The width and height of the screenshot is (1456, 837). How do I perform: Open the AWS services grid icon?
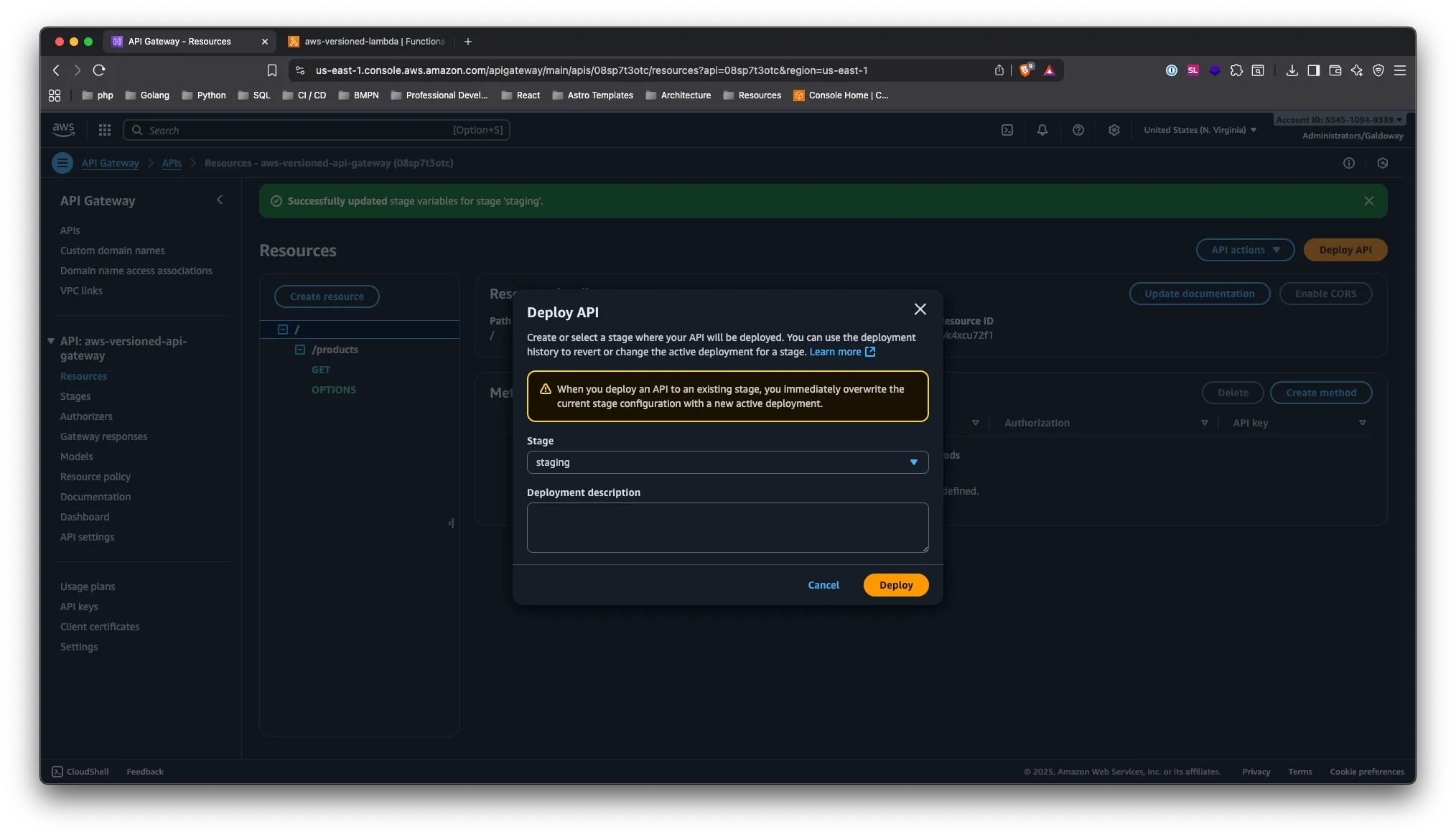(104, 130)
